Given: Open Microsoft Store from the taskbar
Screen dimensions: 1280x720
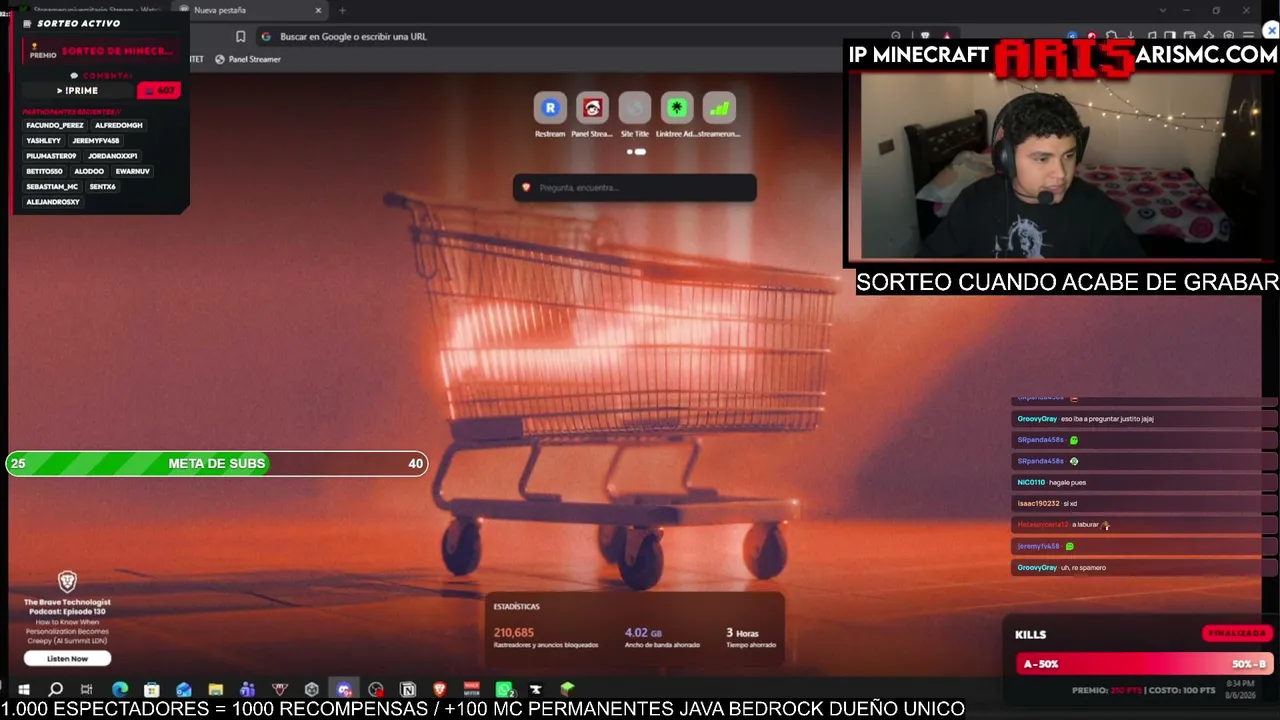Looking at the screenshot, I should 151,689.
